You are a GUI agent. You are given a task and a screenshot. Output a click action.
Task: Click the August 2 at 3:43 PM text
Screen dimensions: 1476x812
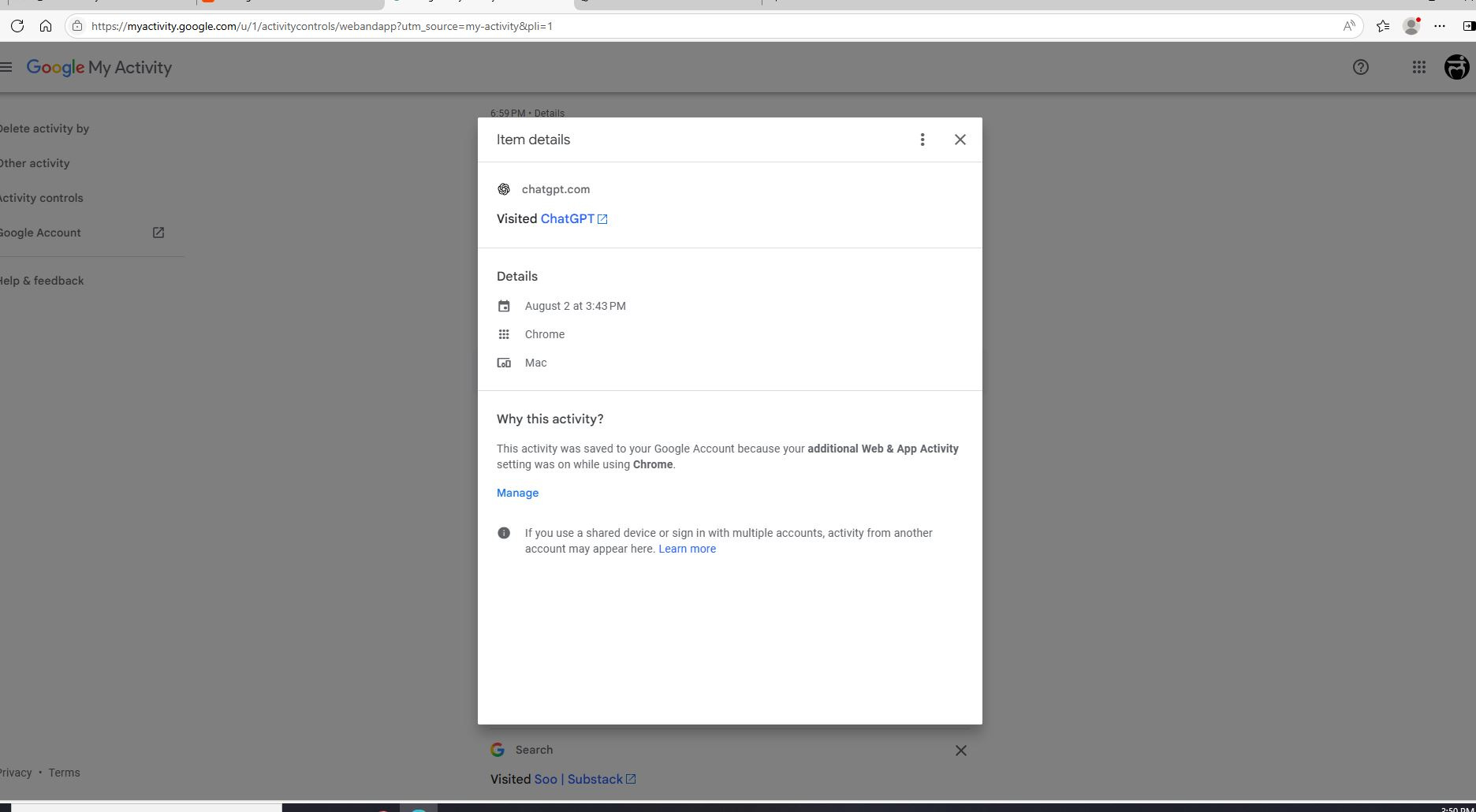tap(575, 306)
